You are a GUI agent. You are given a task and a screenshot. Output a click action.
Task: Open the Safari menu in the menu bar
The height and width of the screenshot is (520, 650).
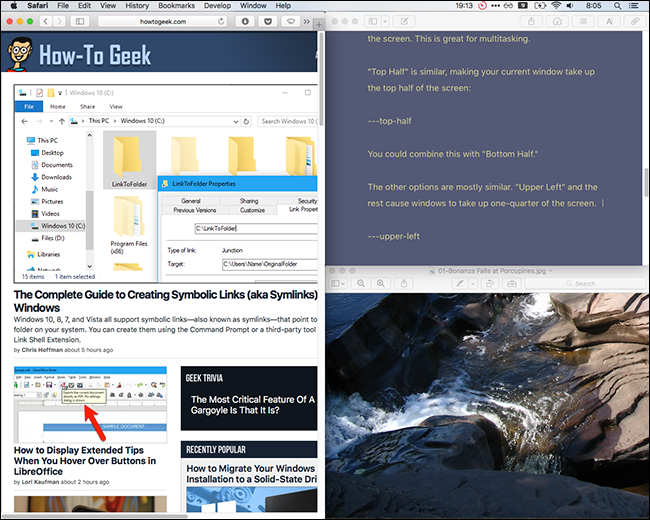[x=38, y=6]
